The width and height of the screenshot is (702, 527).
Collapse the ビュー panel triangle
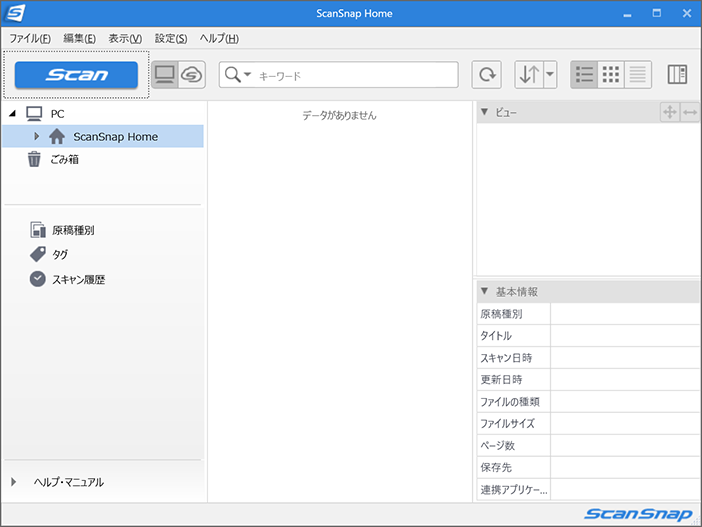(484, 112)
